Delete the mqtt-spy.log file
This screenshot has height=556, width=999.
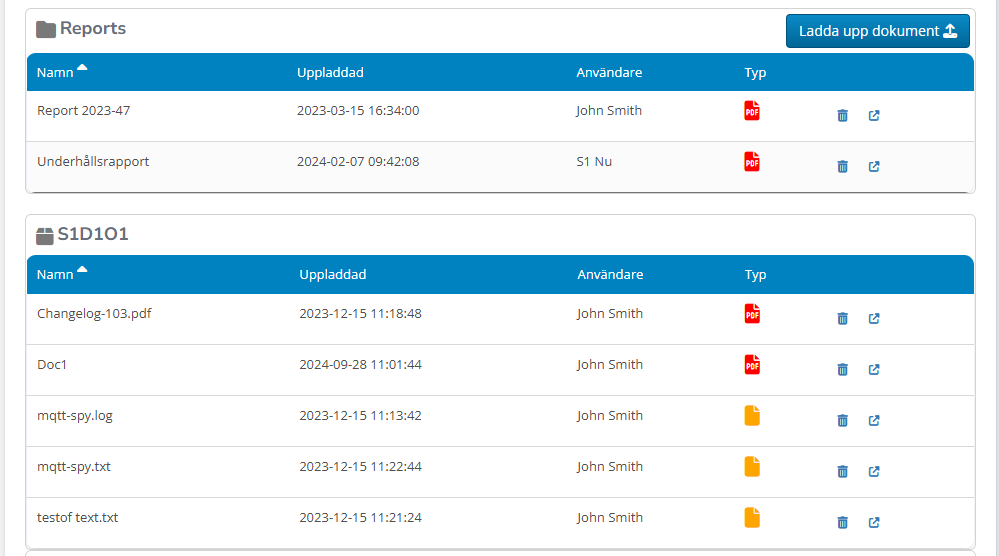tap(842, 421)
